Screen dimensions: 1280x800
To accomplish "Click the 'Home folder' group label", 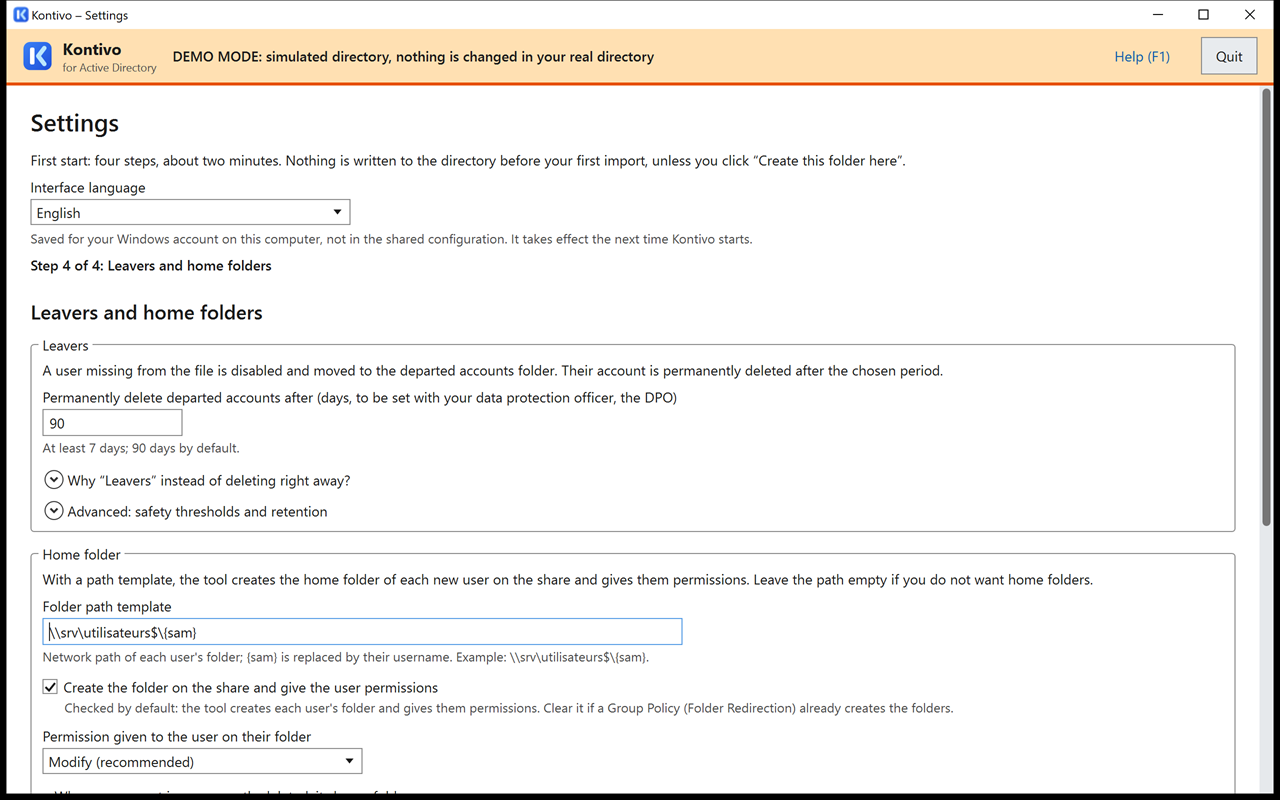I will [x=81, y=554].
